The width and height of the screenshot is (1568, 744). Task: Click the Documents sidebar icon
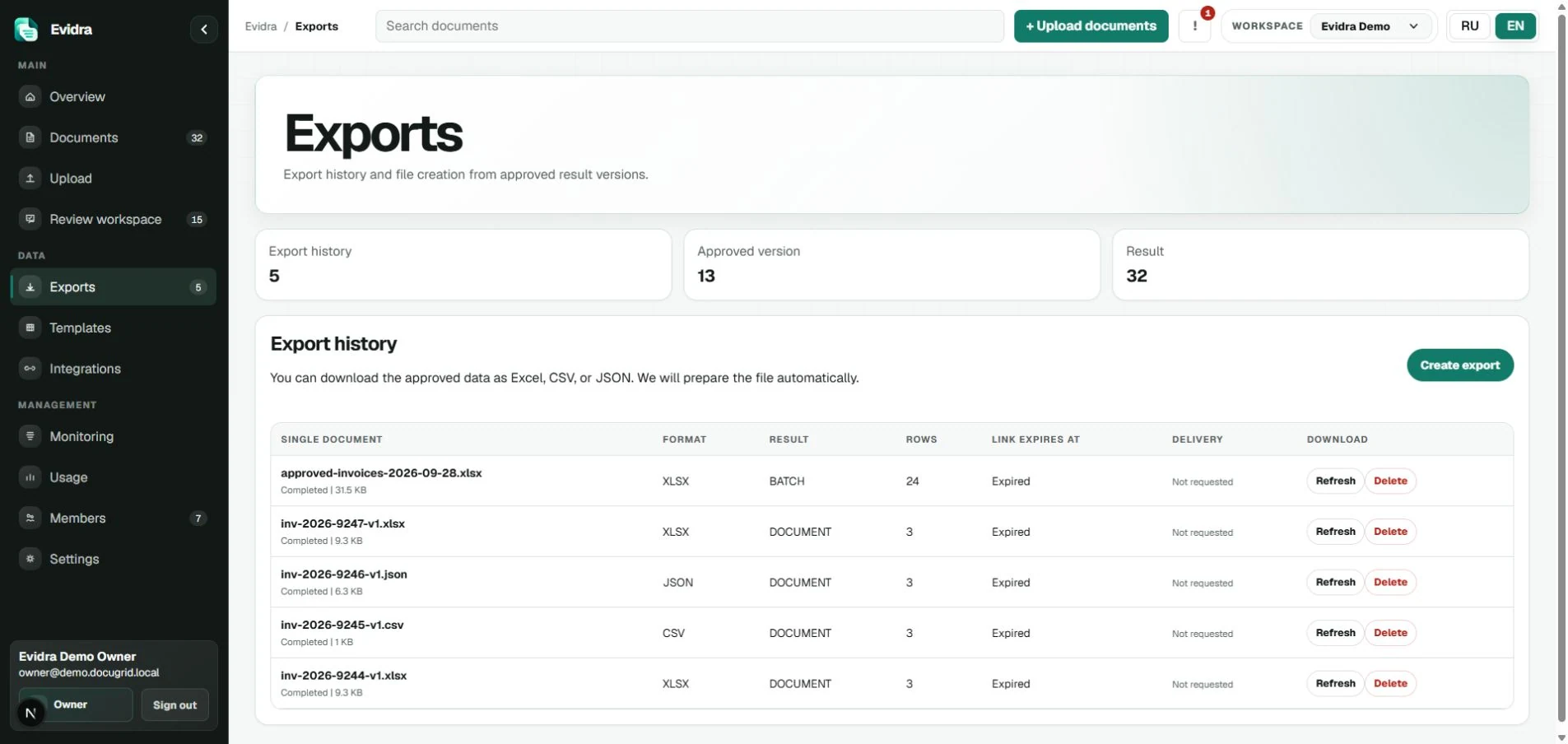pos(30,137)
